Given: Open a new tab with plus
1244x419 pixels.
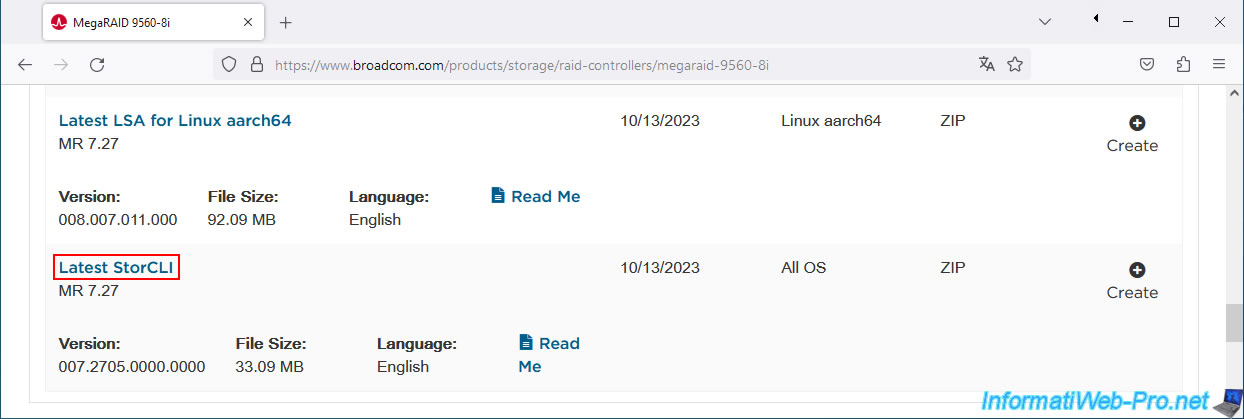Looking at the screenshot, I should pyautogui.click(x=285, y=22).
